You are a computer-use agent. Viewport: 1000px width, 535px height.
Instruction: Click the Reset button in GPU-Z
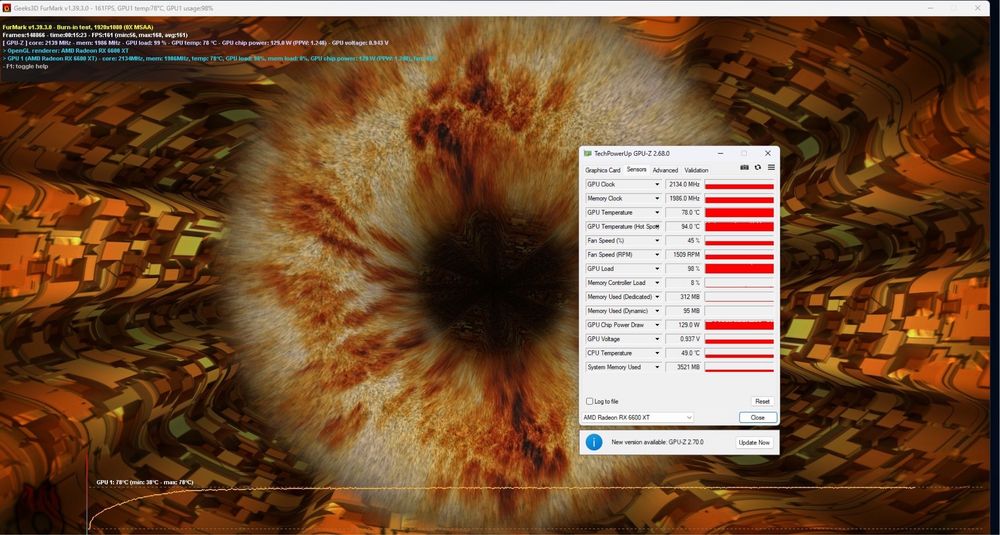pyautogui.click(x=762, y=402)
